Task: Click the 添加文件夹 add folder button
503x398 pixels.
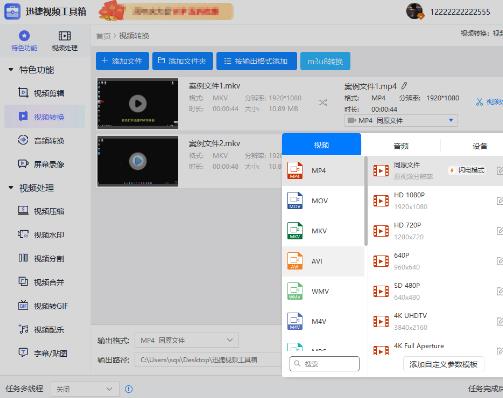Action: 182,61
